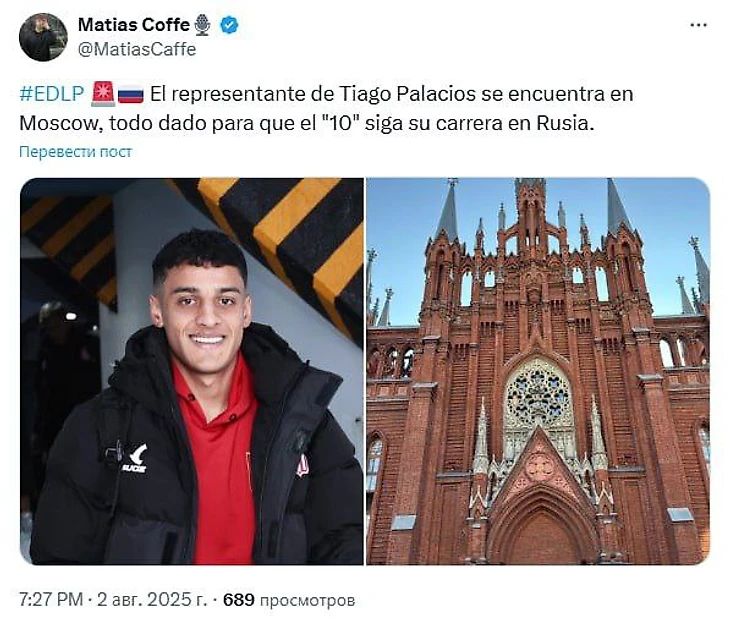
Task: Click the Russian flag emoji
Action: 130,95
